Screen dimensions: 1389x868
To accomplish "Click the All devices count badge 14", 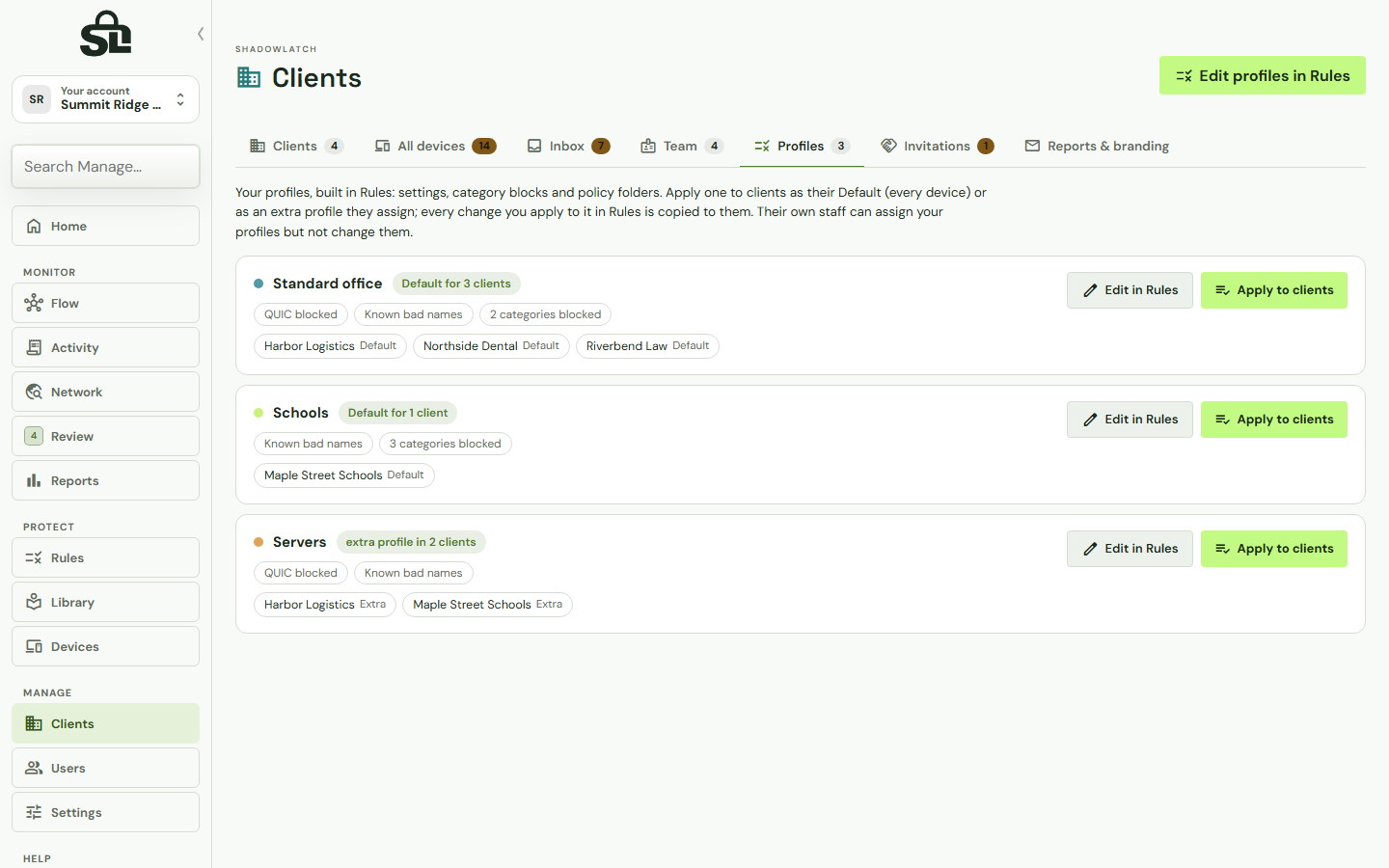I will pyautogui.click(x=484, y=146).
